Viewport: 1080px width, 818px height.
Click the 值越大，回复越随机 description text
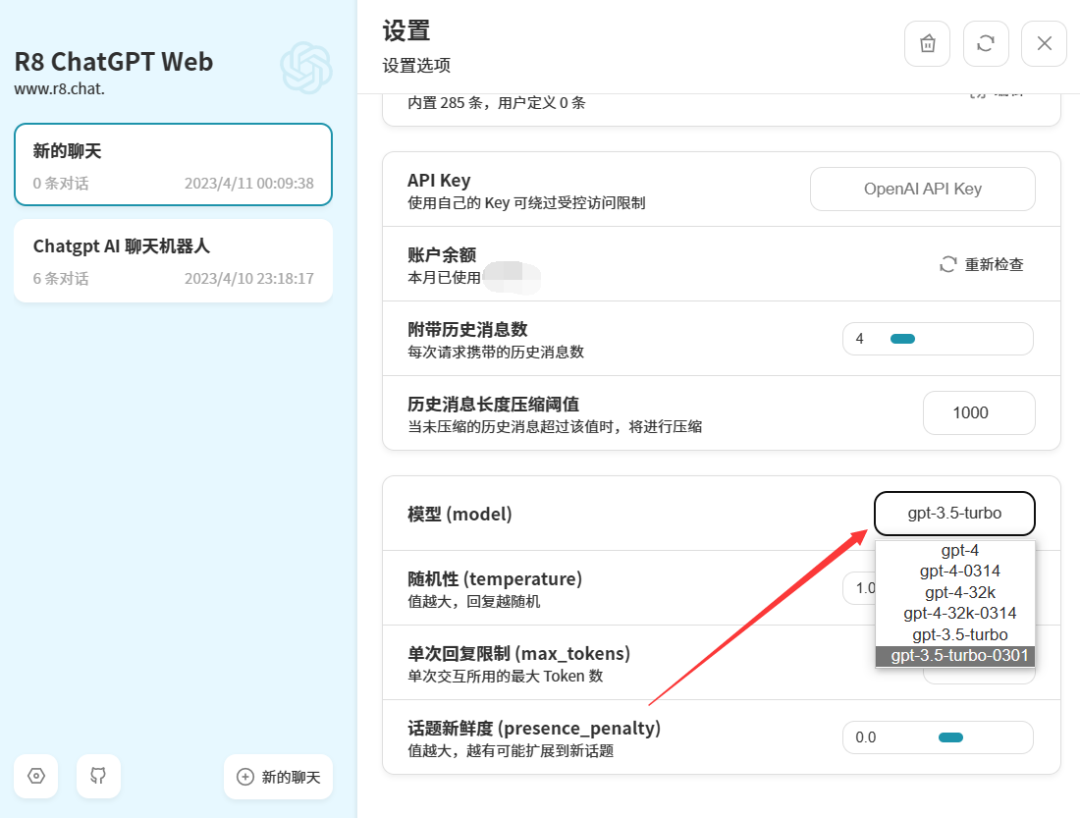click(474, 602)
